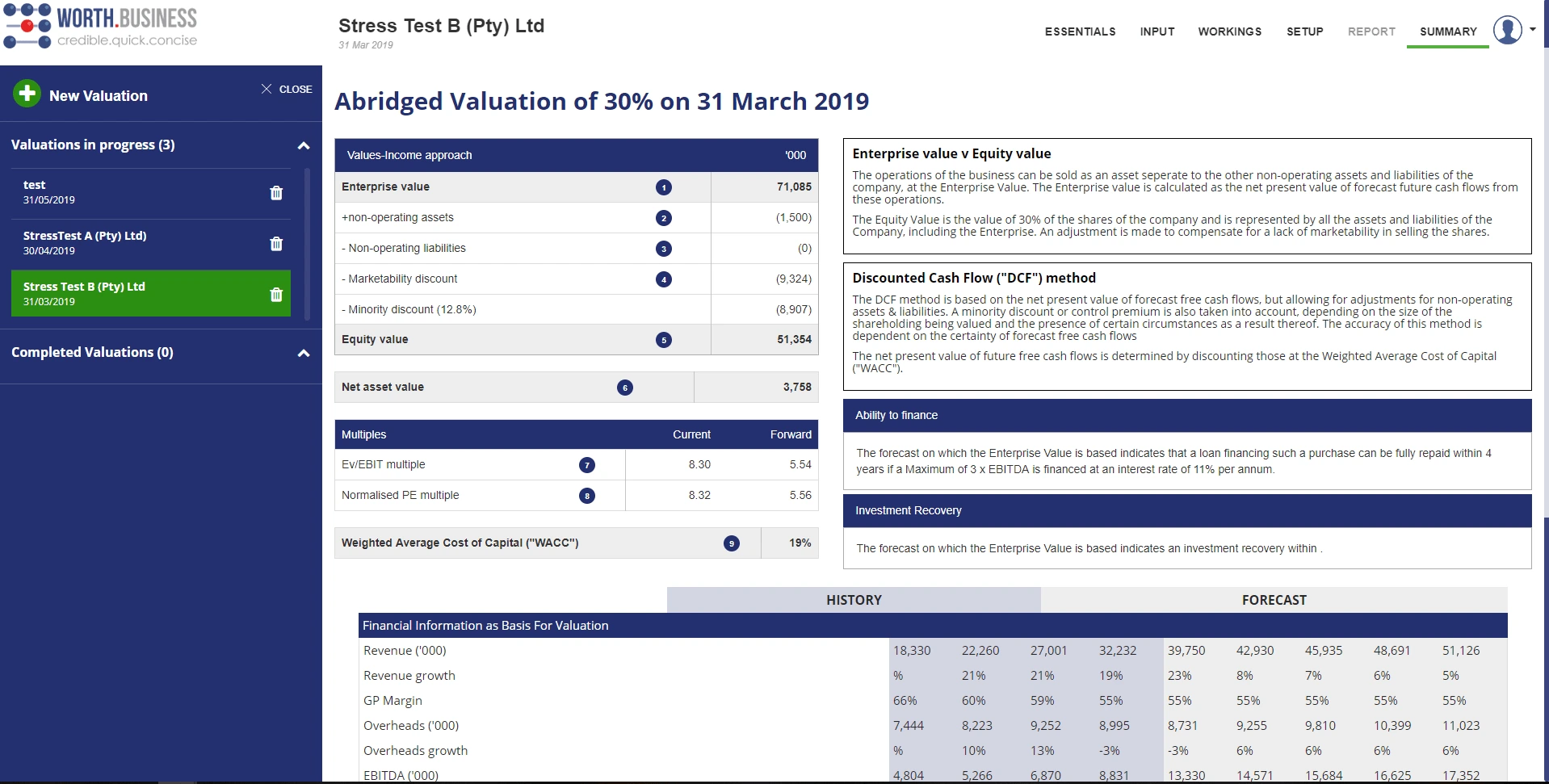This screenshot has height=784, width=1549.
Task: Open the Setup tab
Action: (1304, 31)
